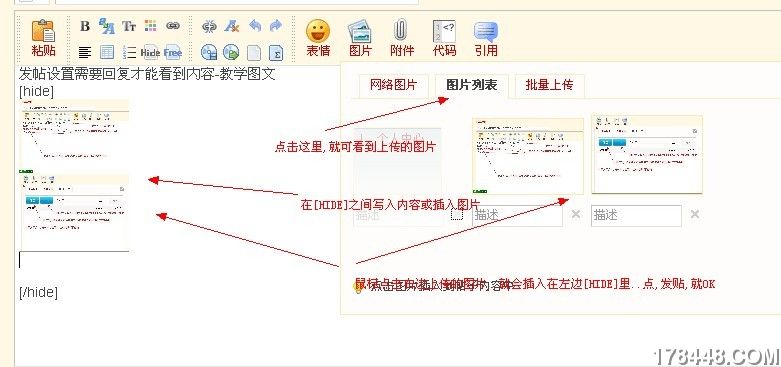Screen dimensions: 781x367
Task: Click the Hide tag toolbar icon
Action: (150, 52)
